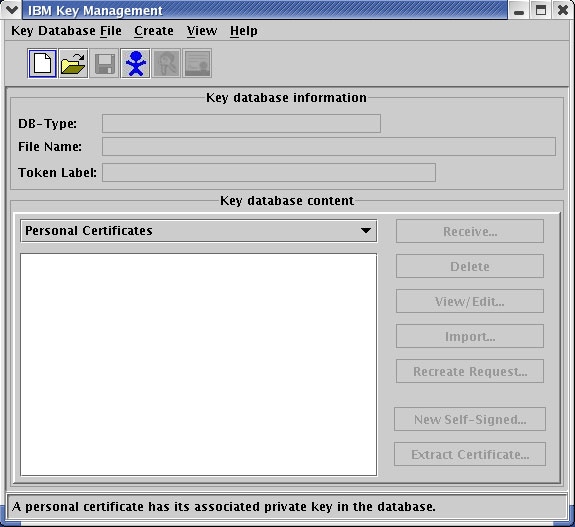Click the New Self-Signed... button
Screen dimensions: 575x527
pos(470,419)
